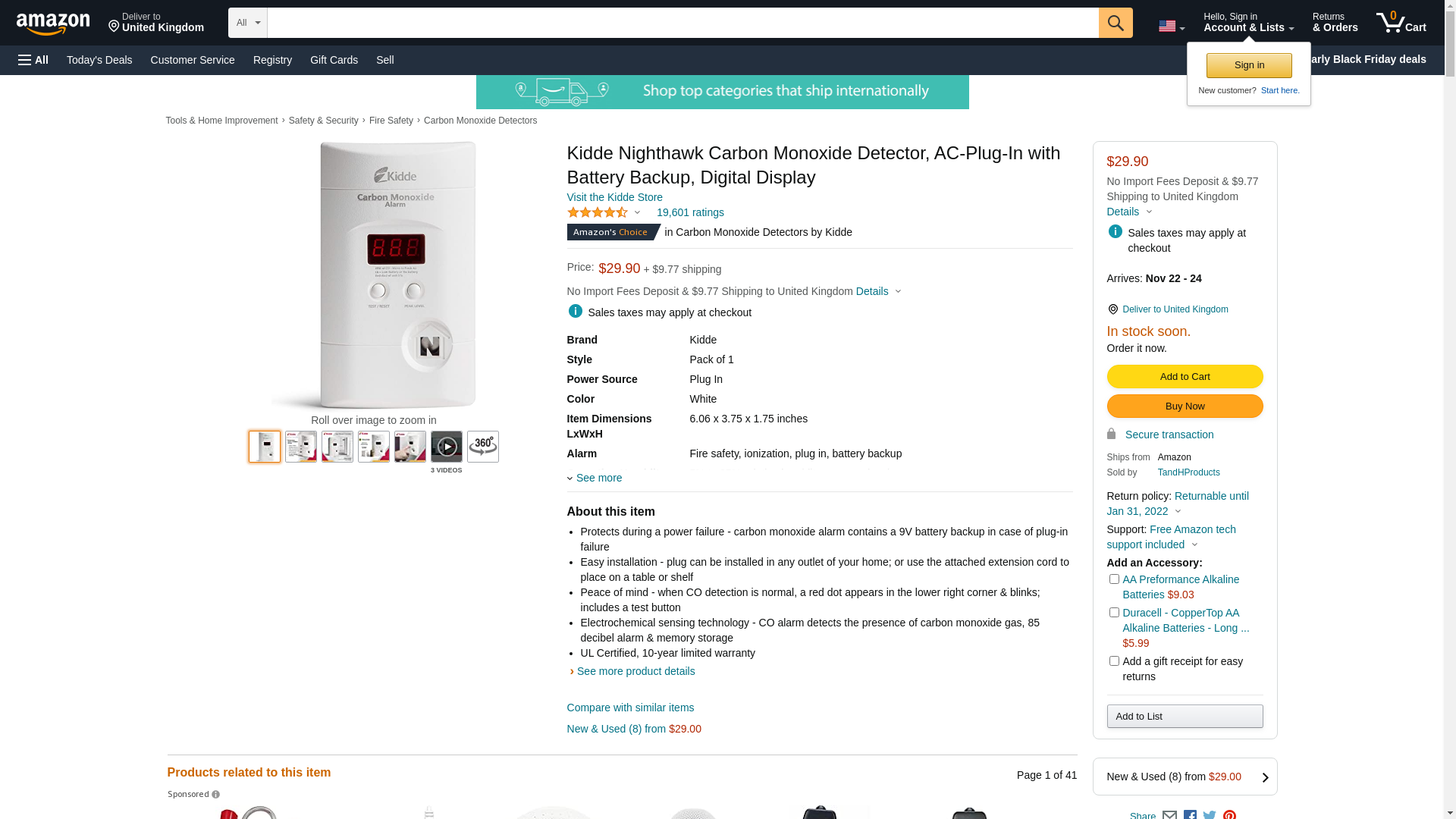Click the magnifying glass search button
Image resolution: width=1456 pixels, height=819 pixels.
tap(1116, 23)
